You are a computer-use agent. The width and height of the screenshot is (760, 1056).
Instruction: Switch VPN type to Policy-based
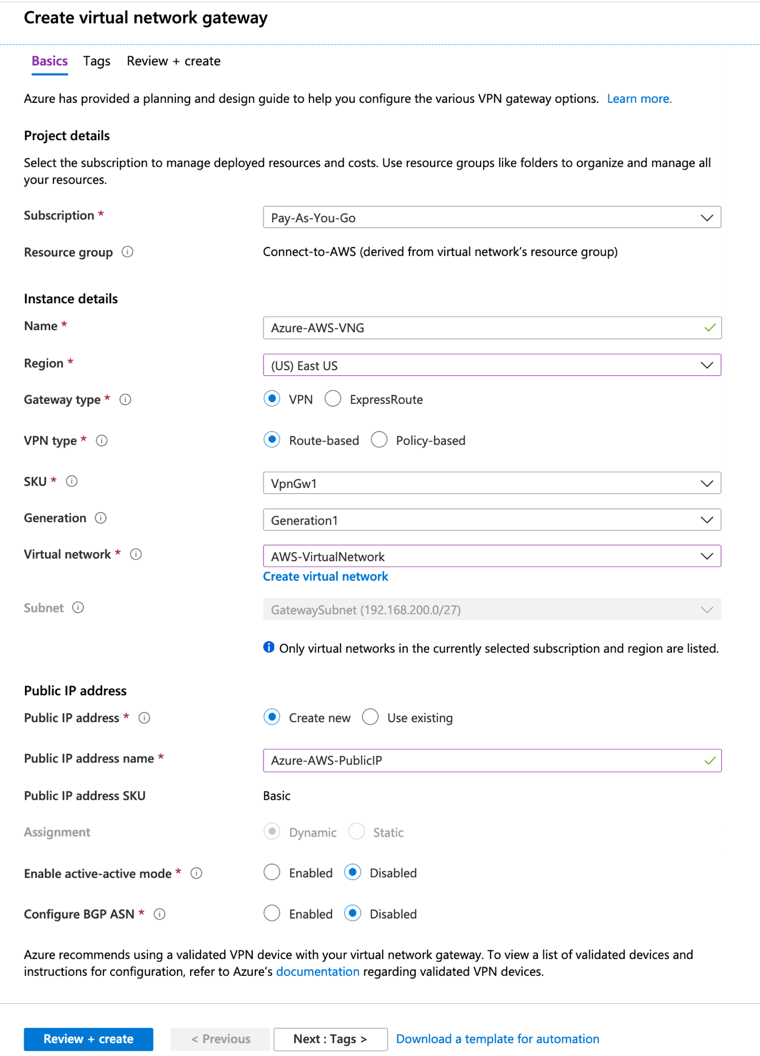(377, 440)
